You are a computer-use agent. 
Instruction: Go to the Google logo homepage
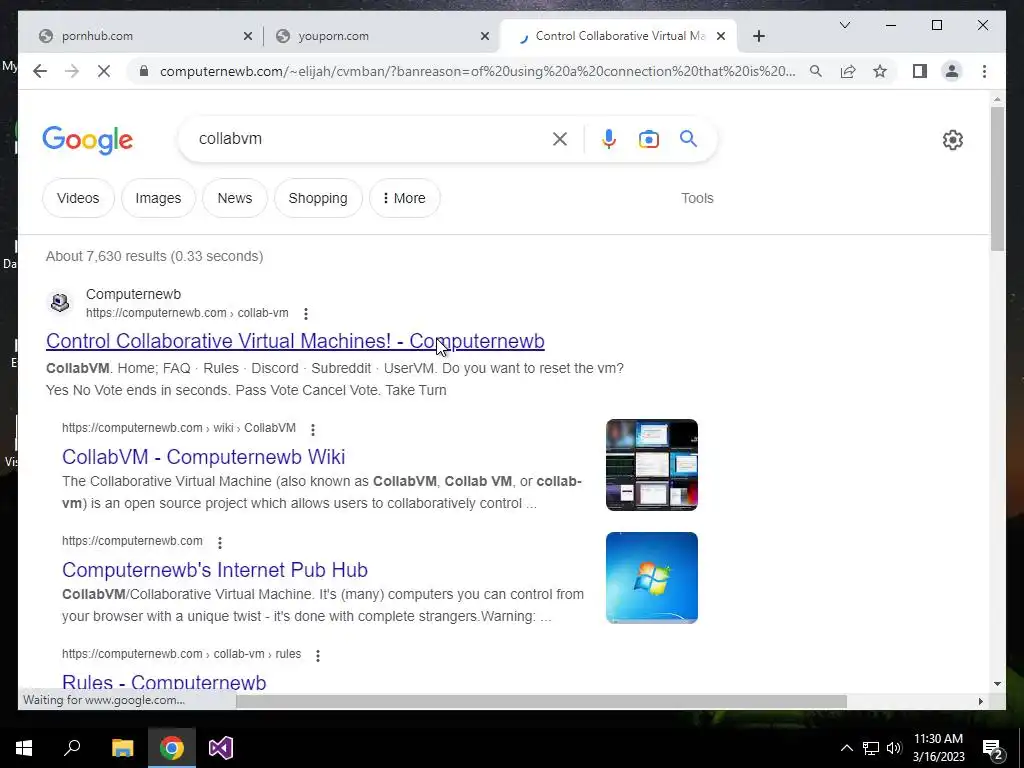tap(88, 140)
